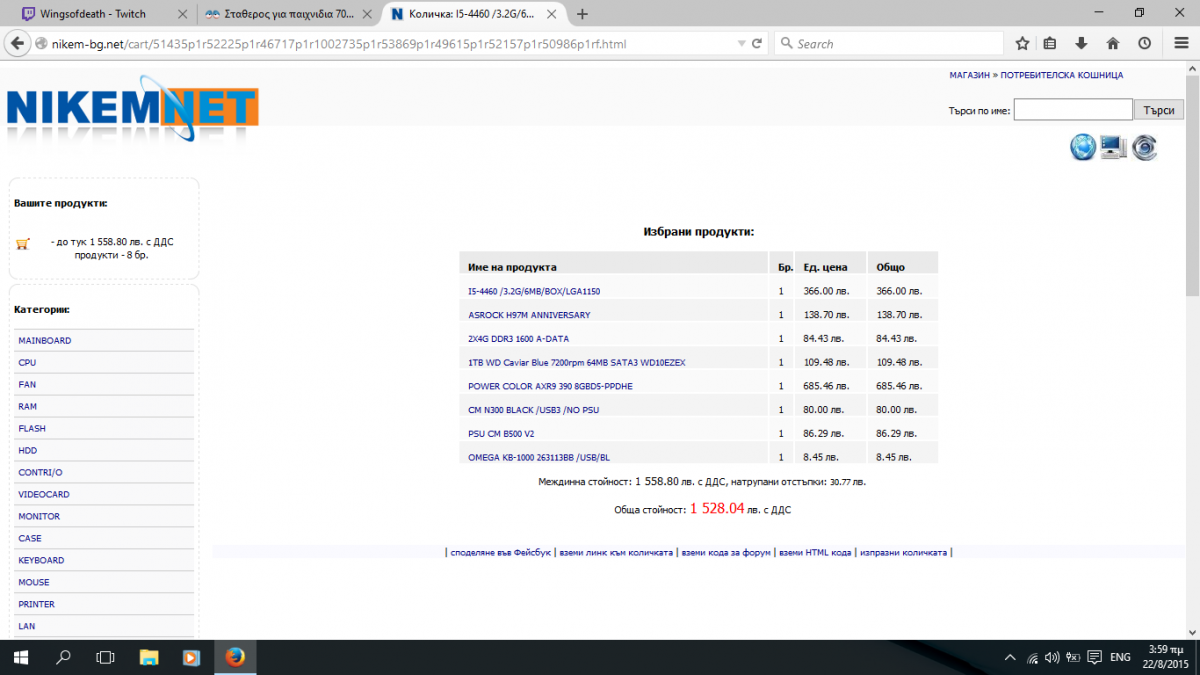Click the globe icon below the search box
The image size is (1200, 675).
click(1083, 147)
